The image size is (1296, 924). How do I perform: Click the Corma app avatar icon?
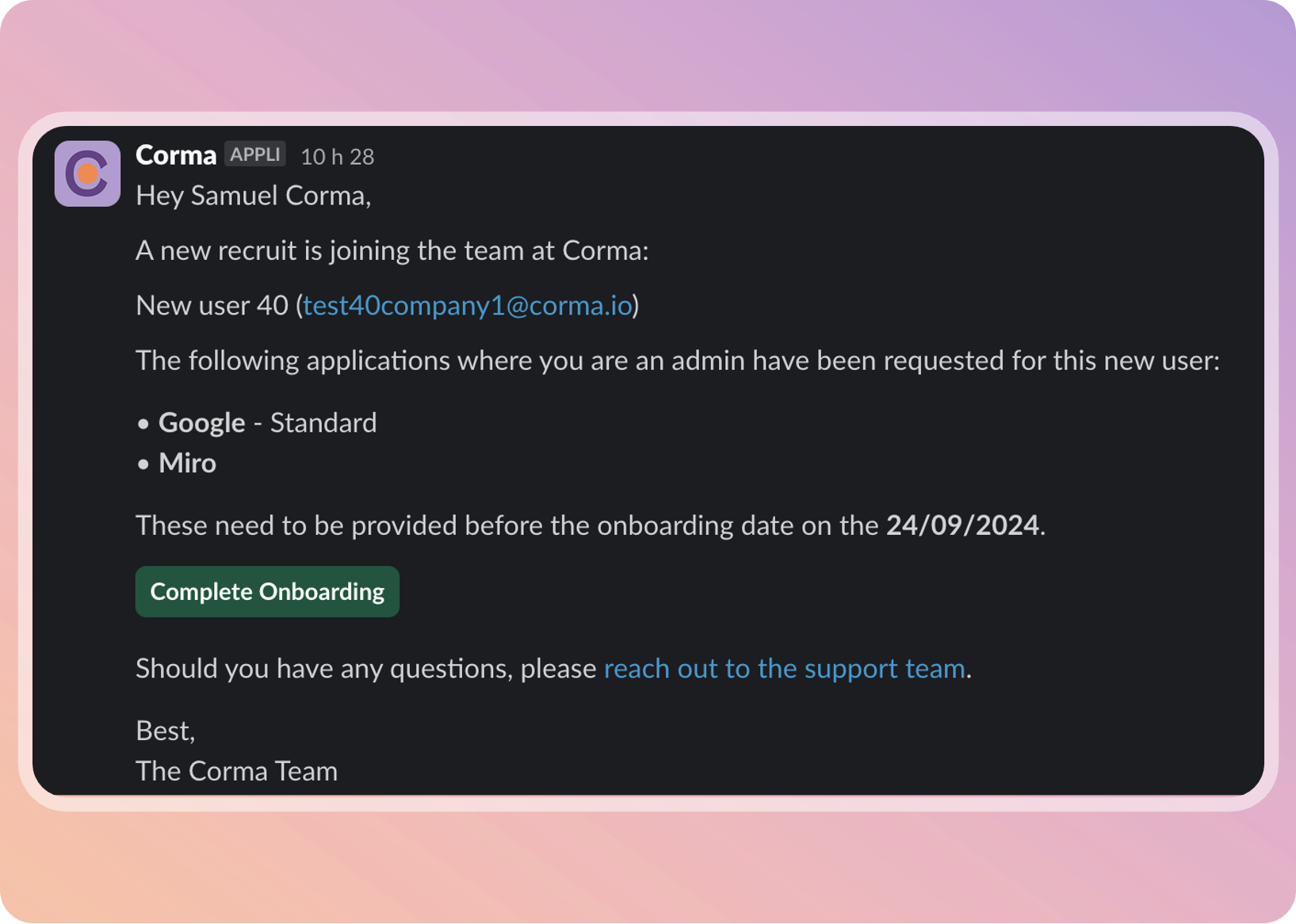click(87, 174)
